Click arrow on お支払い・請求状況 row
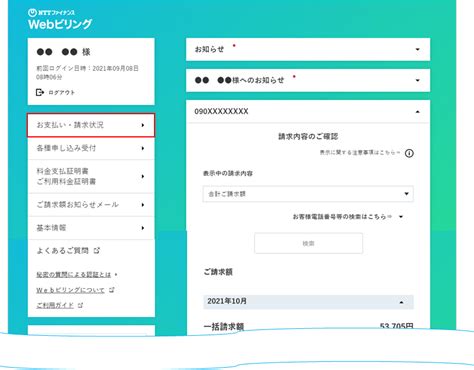This screenshot has height=370, width=474. click(143, 125)
